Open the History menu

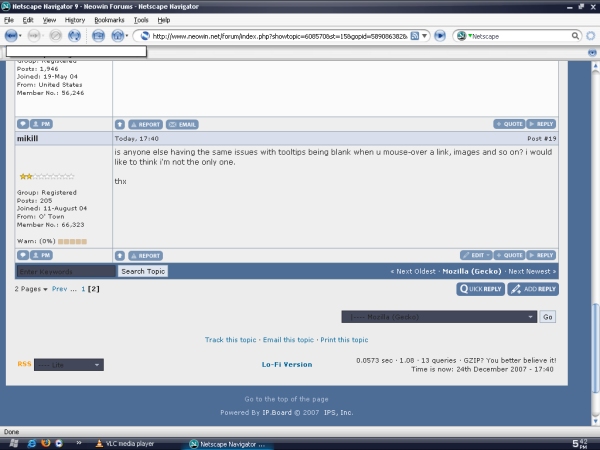point(75,20)
